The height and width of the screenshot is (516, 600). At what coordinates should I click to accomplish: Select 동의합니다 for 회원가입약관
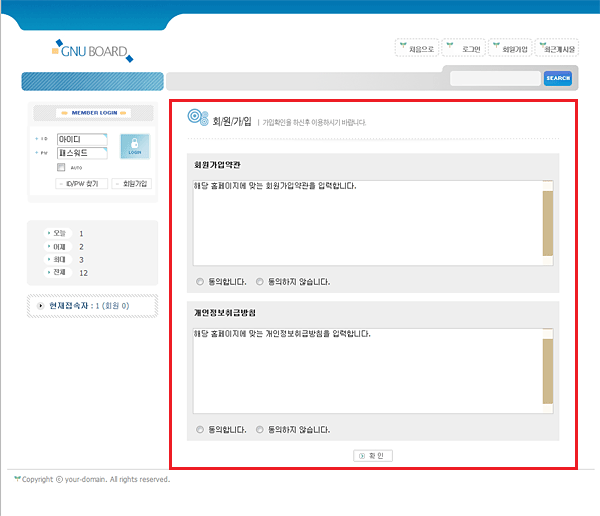point(200,281)
